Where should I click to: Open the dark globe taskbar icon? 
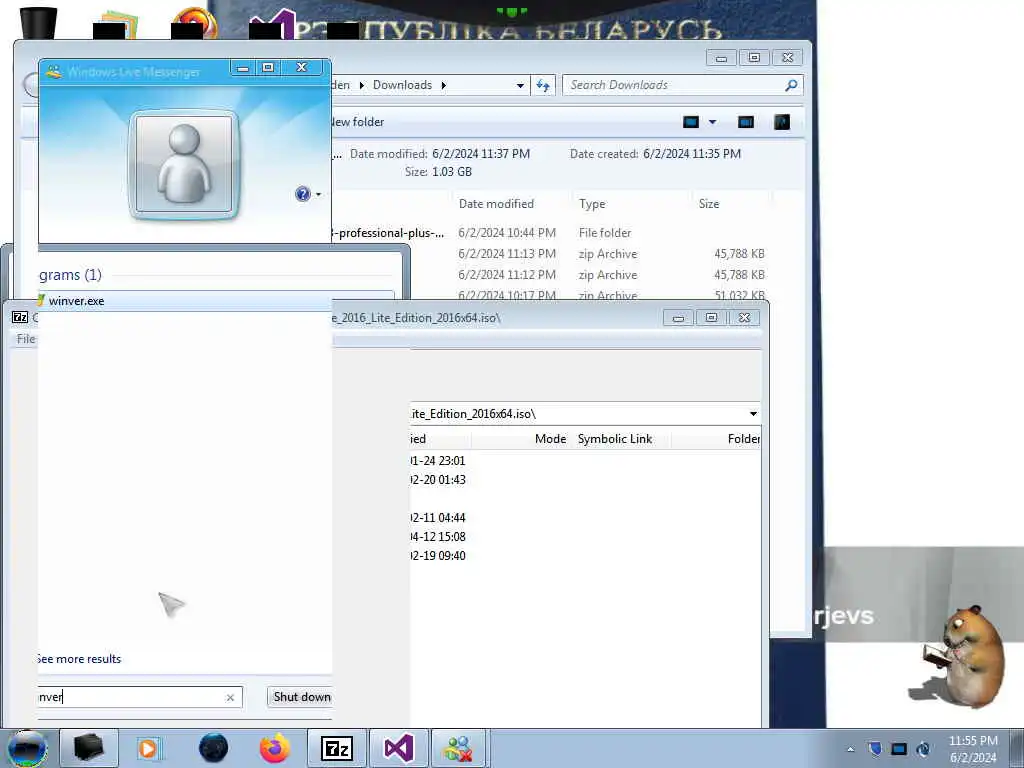pyautogui.click(x=214, y=748)
